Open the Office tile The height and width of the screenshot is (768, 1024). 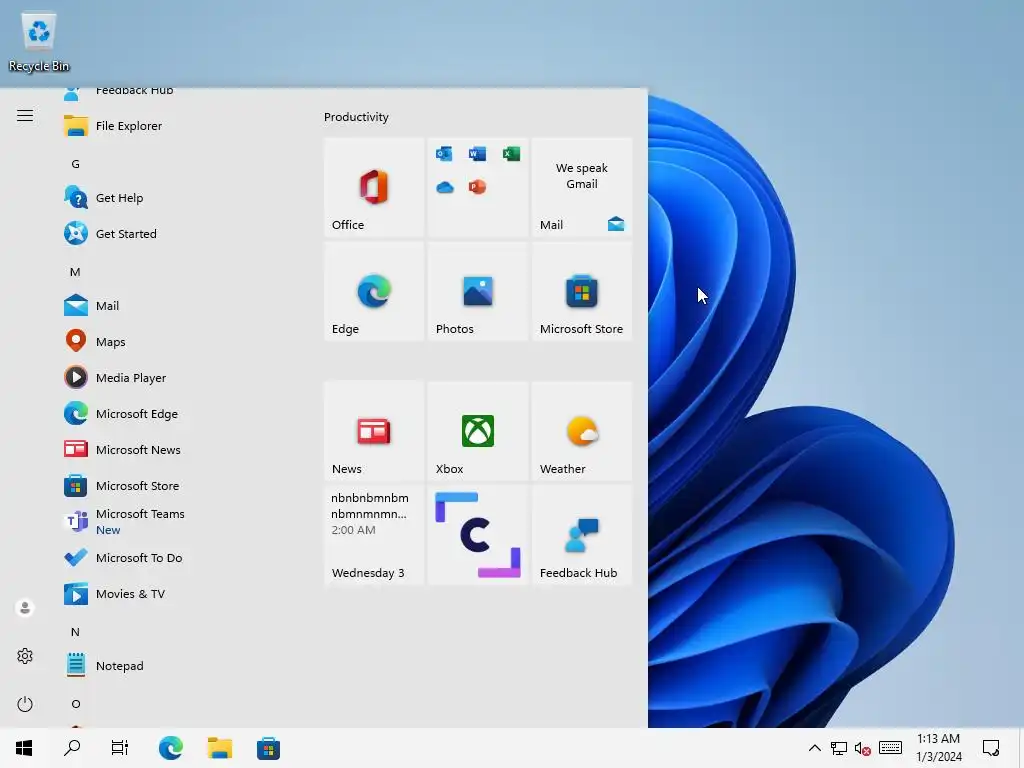pos(374,187)
